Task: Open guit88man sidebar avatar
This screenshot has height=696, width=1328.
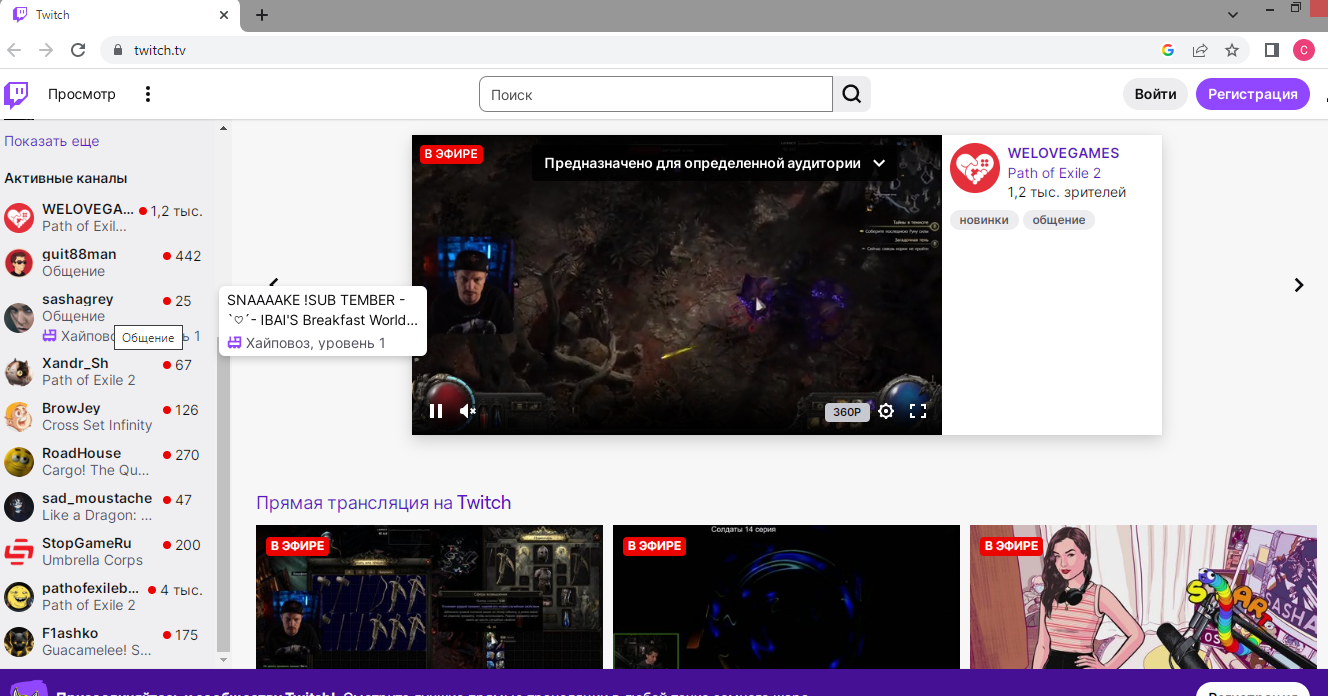Action: (x=19, y=263)
